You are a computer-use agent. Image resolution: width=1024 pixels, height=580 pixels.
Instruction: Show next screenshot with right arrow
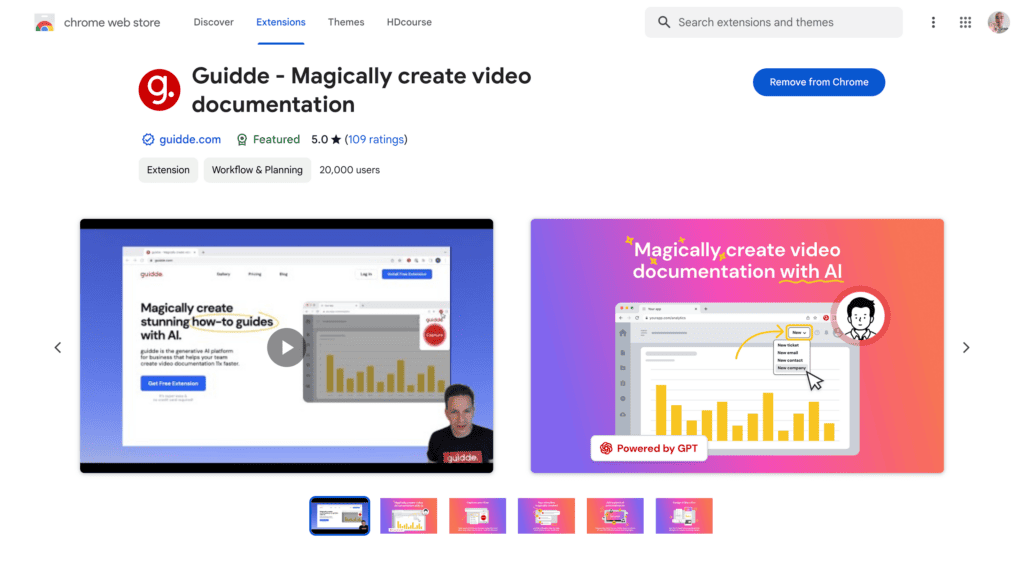click(966, 347)
